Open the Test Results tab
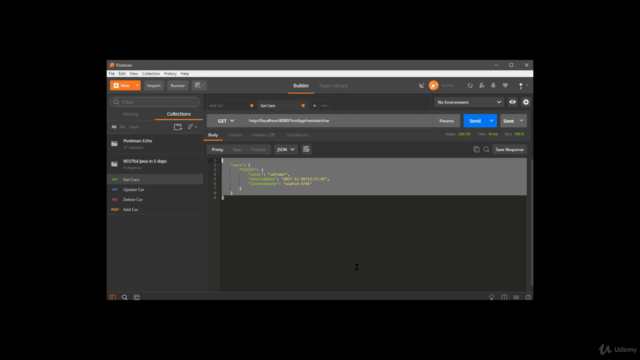640x360 pixels. click(297, 135)
